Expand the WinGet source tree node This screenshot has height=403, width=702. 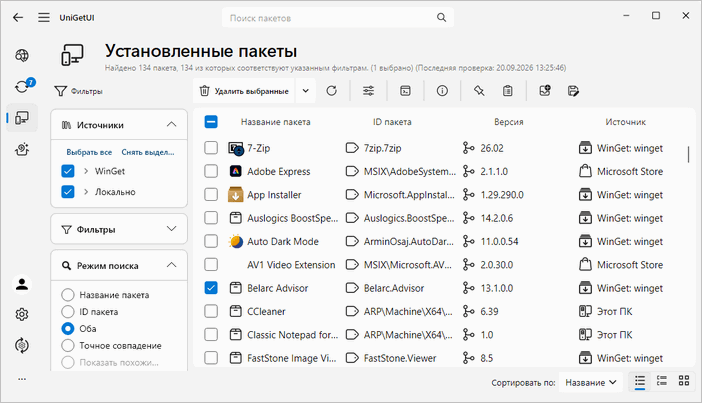tap(86, 171)
